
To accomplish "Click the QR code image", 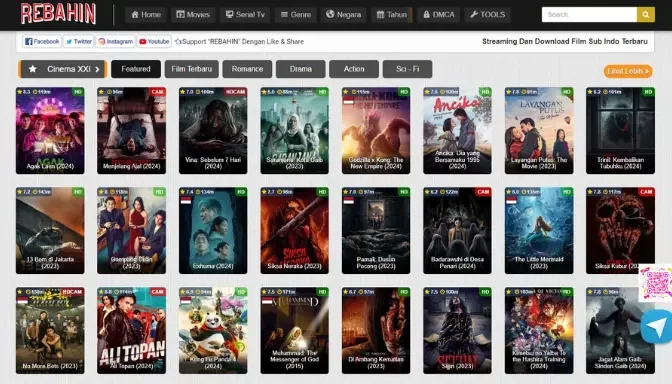I will [x=655, y=283].
